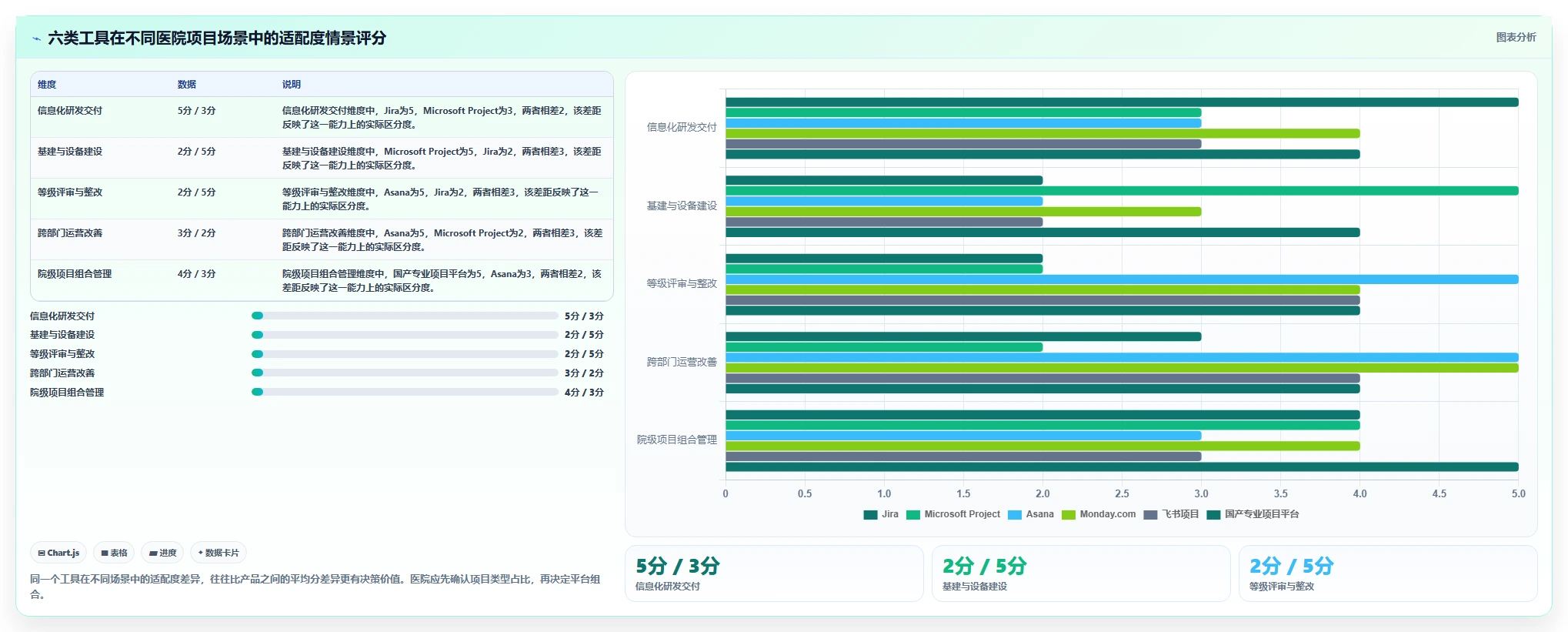Screen dimensions: 1568x632
Task: Click the 跨部门运营改善 y-axis label on the chart
Action: click(682, 363)
